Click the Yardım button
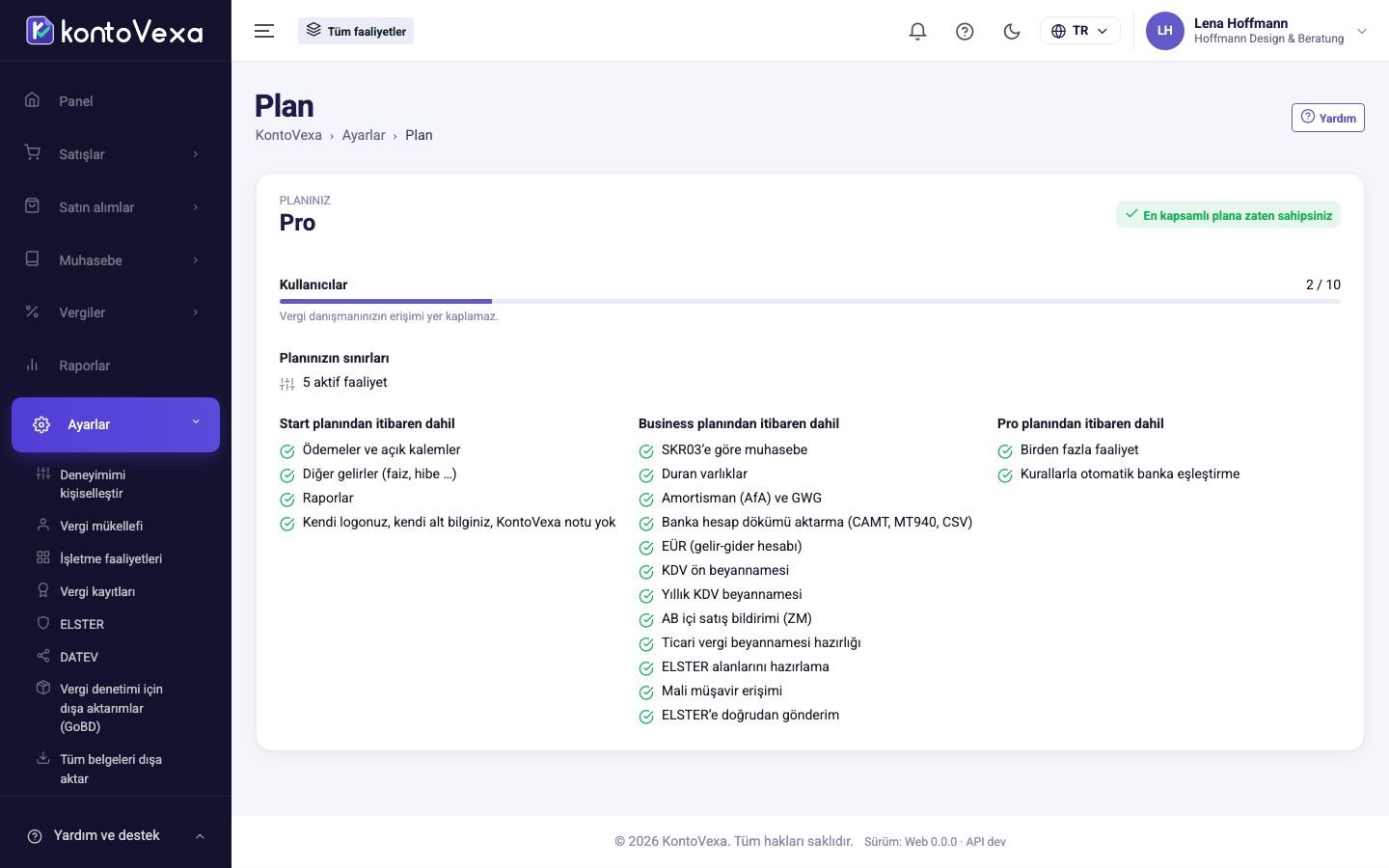Viewport: 1389px width, 868px height. coord(1327,118)
